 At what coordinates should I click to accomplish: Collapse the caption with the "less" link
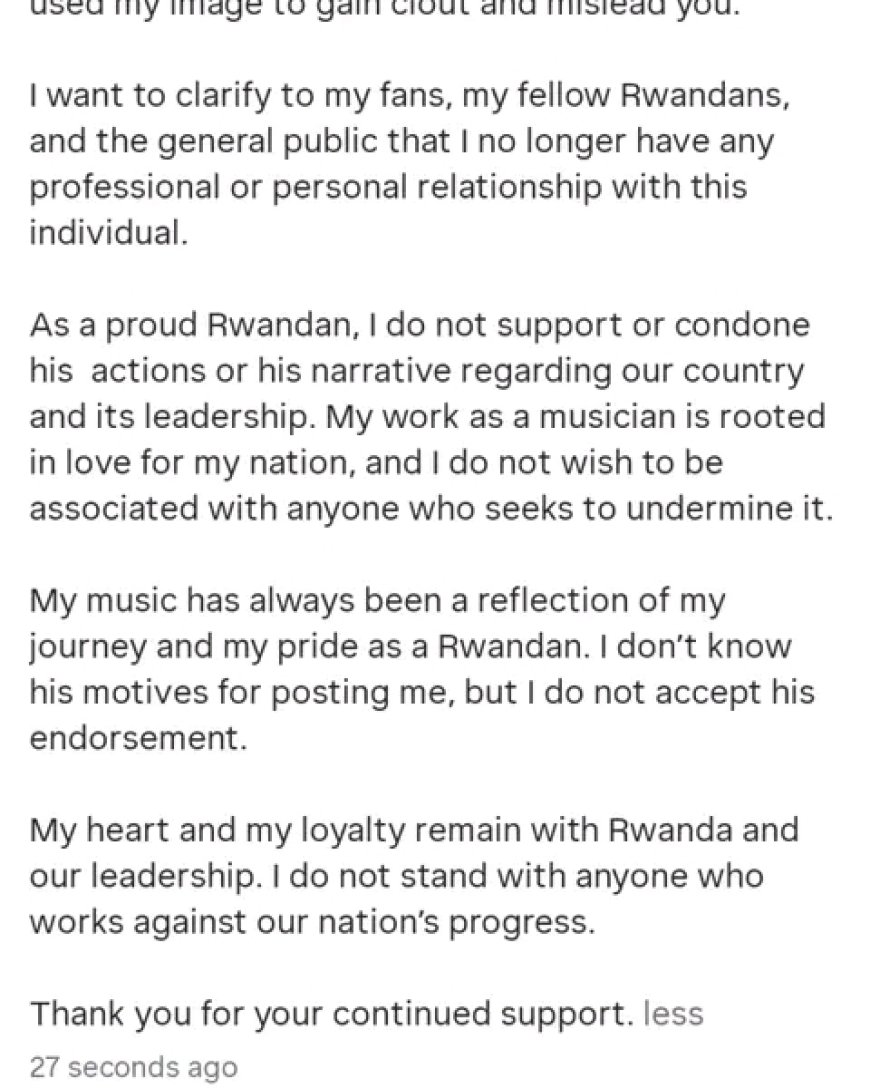(x=673, y=1014)
